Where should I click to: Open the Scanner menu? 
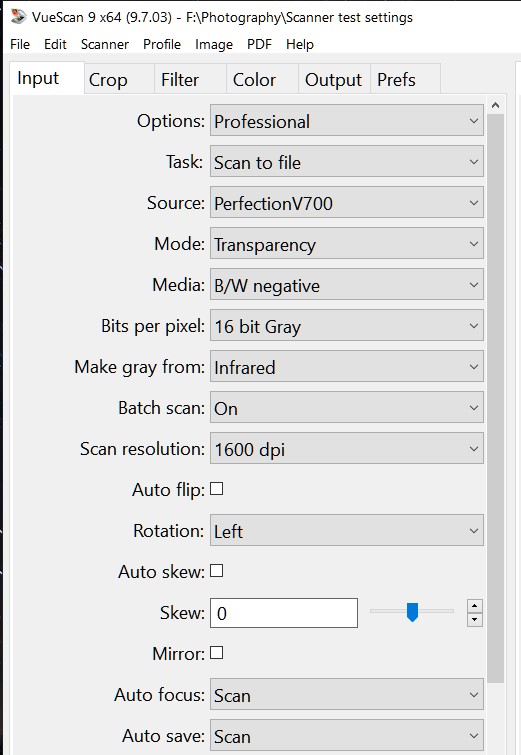tap(104, 44)
